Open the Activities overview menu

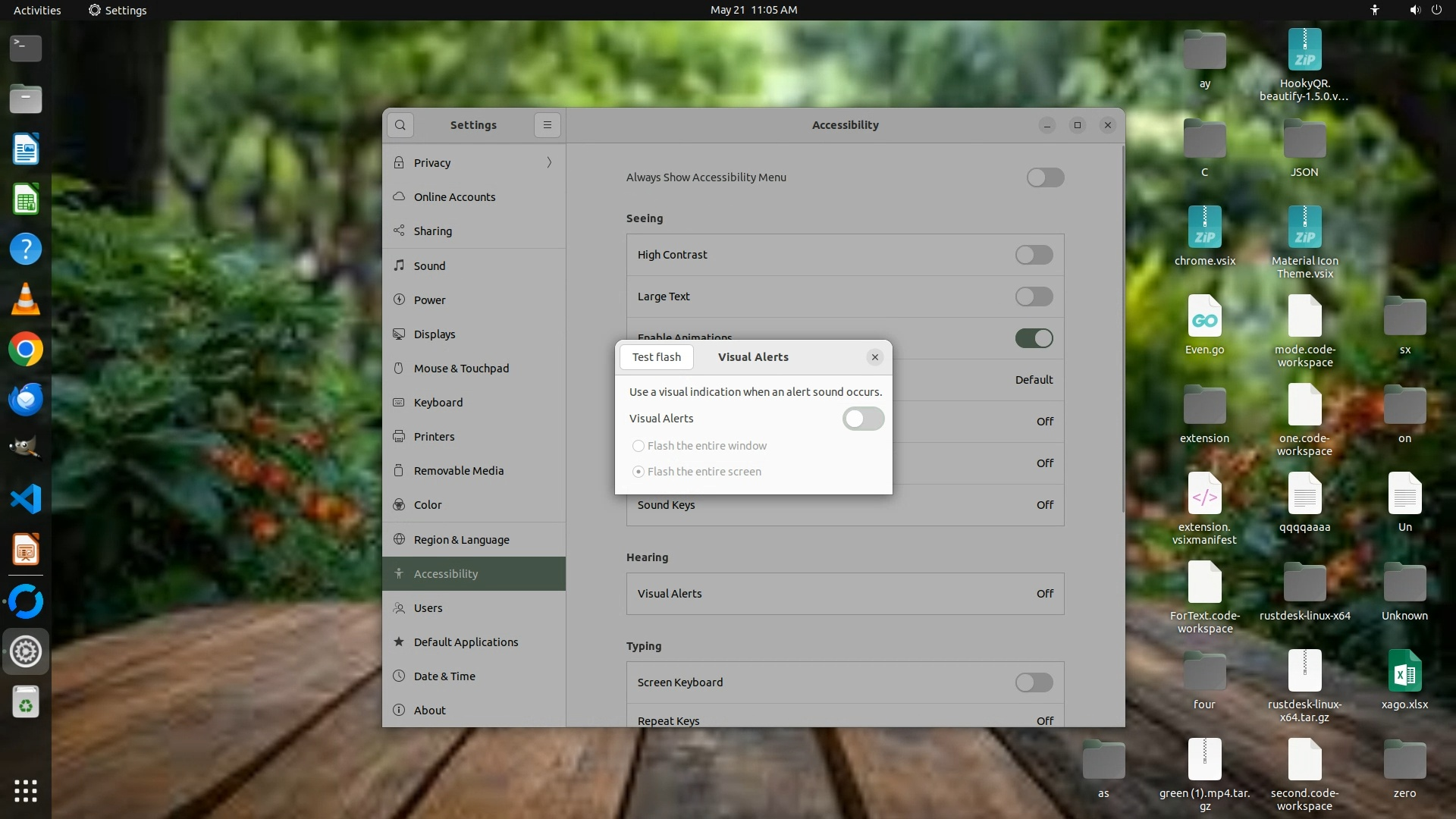coord(37,10)
